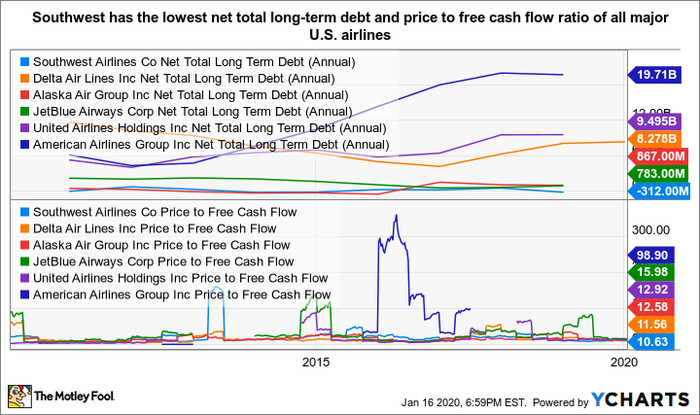Click the blue Southwest Net Debt legend swatch

coord(25,62)
